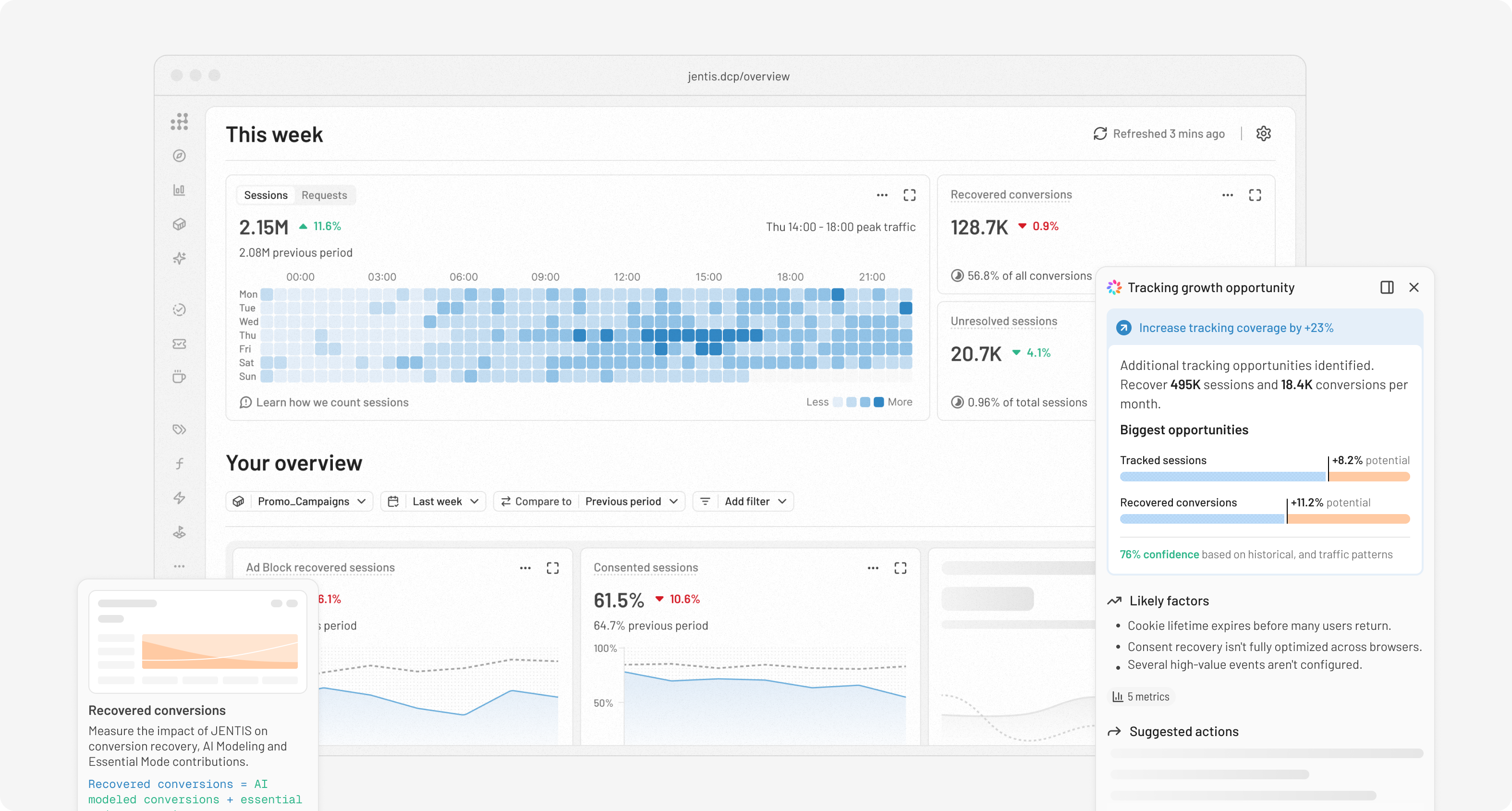
Task: Switch to the Requests tab
Action: 324,195
